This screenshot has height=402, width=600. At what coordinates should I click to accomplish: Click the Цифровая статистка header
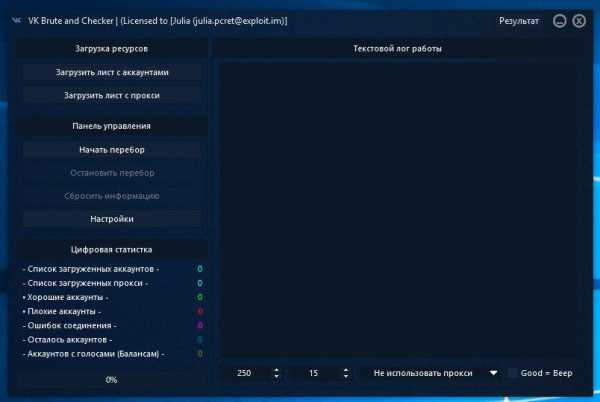pos(111,249)
